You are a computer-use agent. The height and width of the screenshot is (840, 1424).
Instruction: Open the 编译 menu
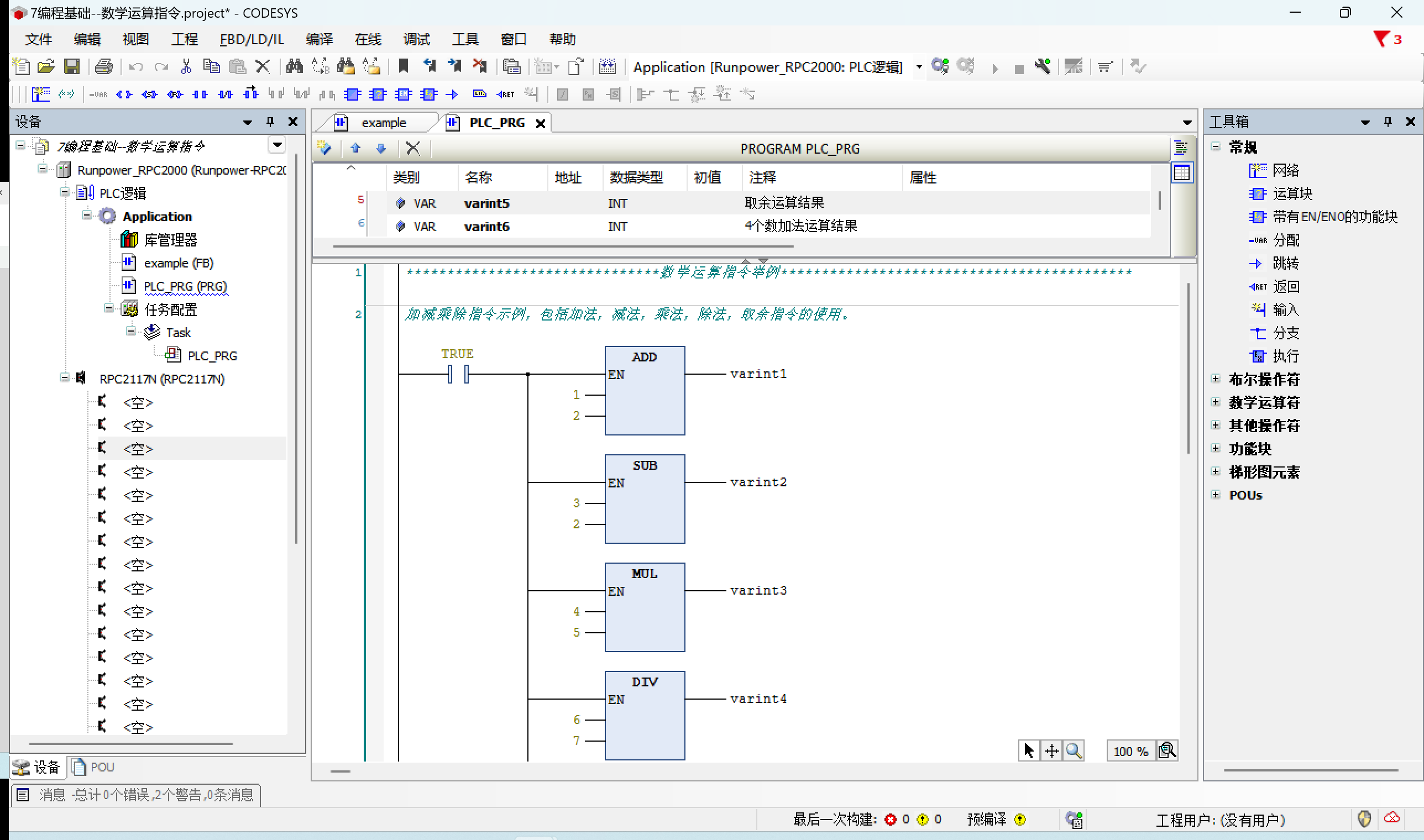pyautogui.click(x=320, y=39)
